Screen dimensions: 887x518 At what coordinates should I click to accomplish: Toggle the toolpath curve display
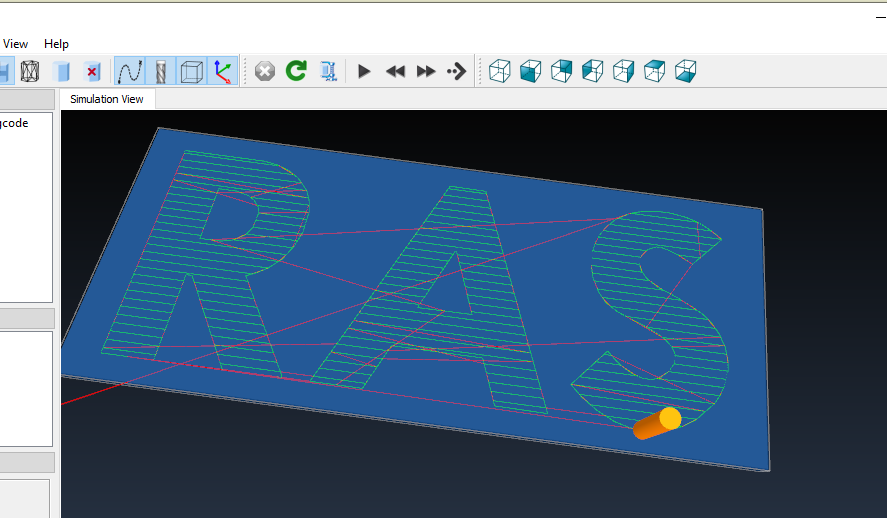[x=130, y=71]
